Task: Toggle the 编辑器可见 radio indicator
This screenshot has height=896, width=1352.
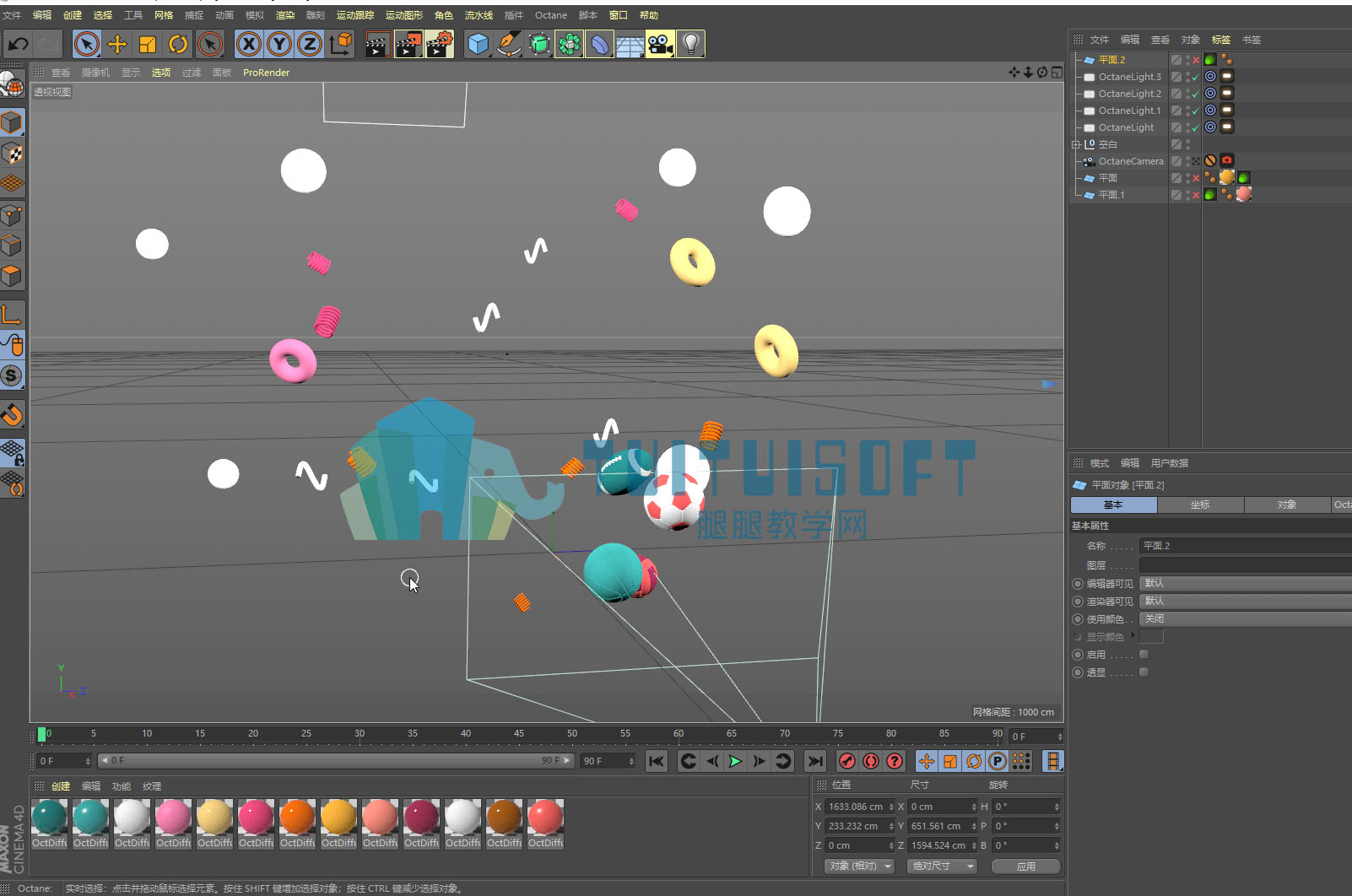Action: 1078,584
